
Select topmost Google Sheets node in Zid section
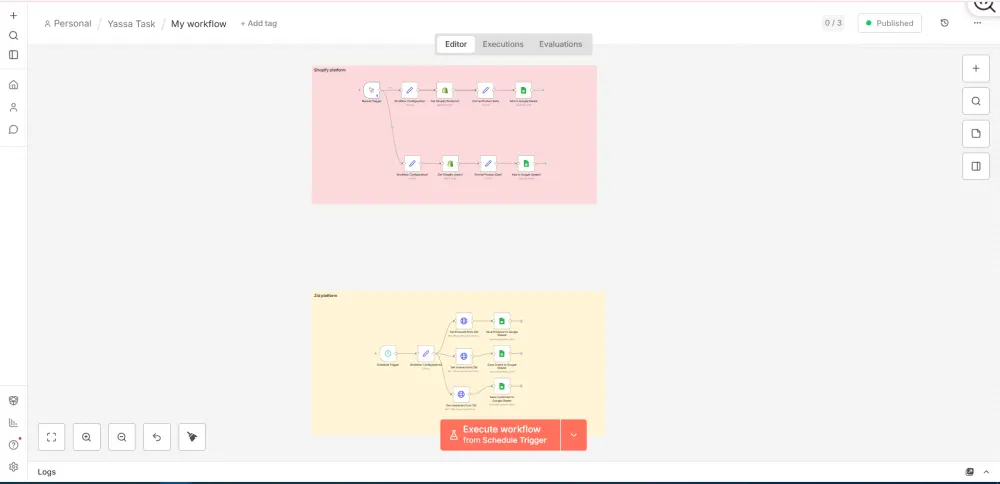502,321
